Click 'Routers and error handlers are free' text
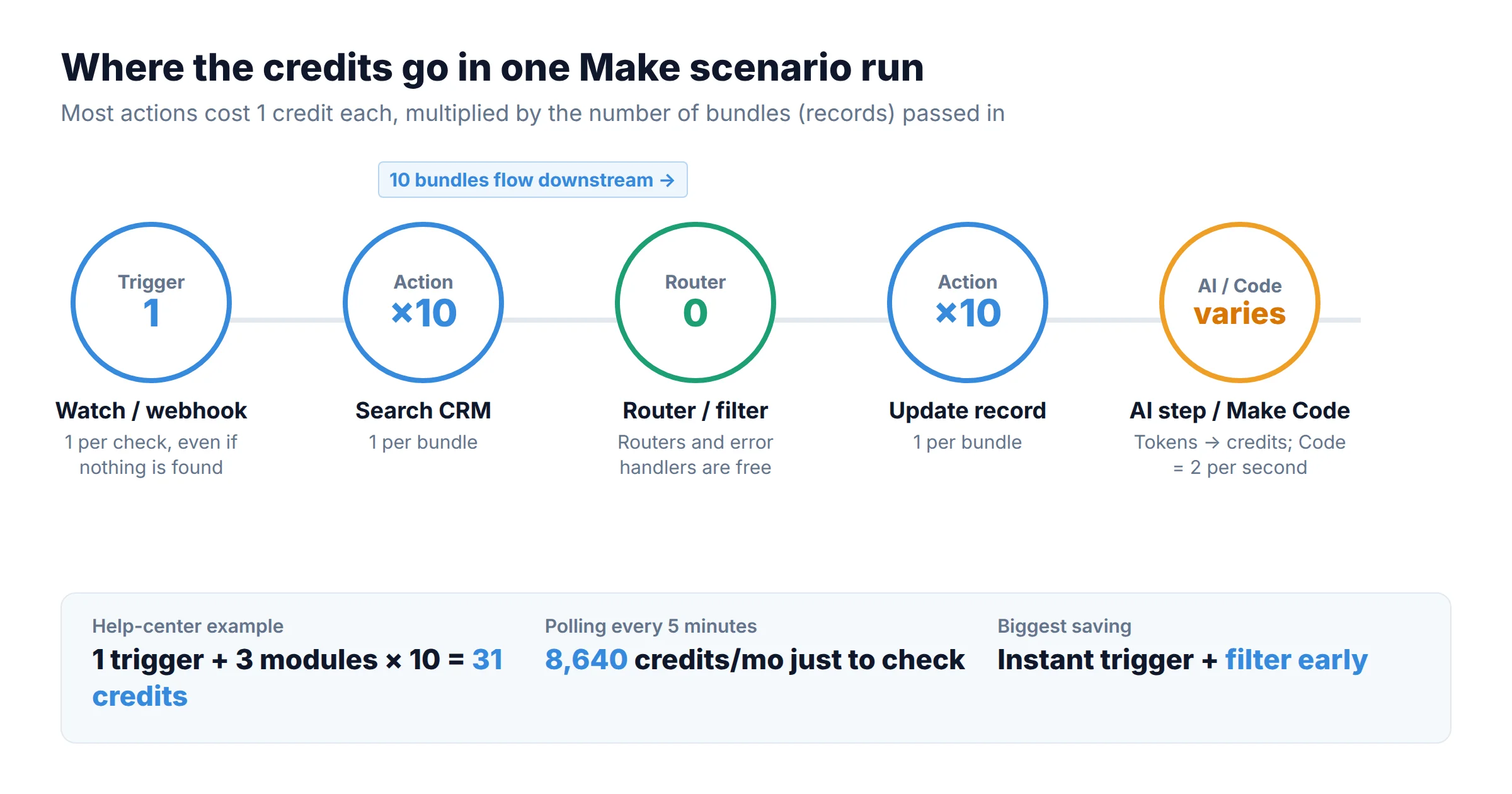The image size is (1512, 794). pos(696,454)
